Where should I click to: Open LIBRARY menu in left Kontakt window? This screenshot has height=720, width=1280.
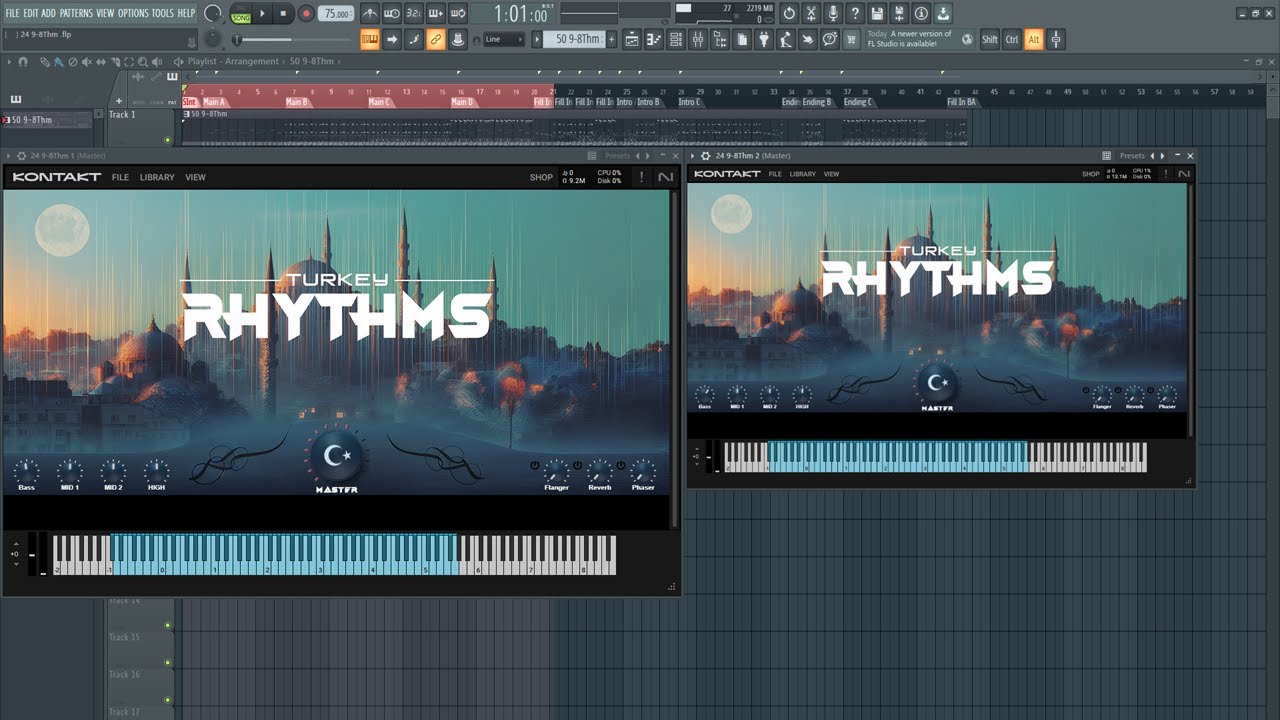[157, 177]
